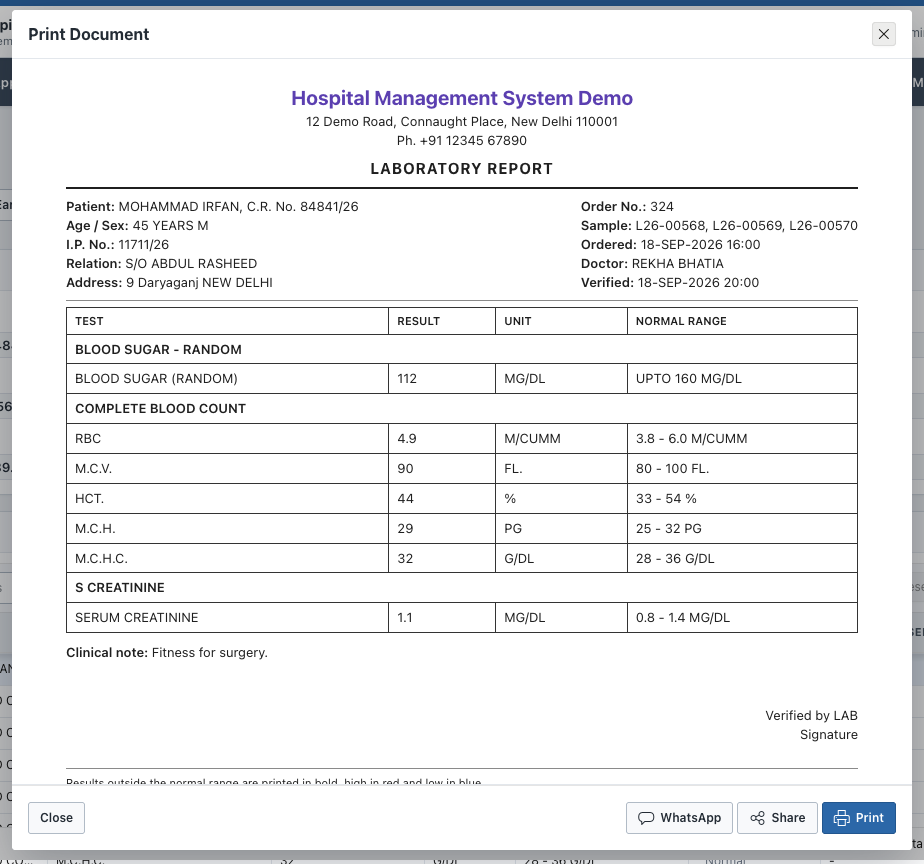Click 28 - 36 G/DL range

(x=742, y=559)
